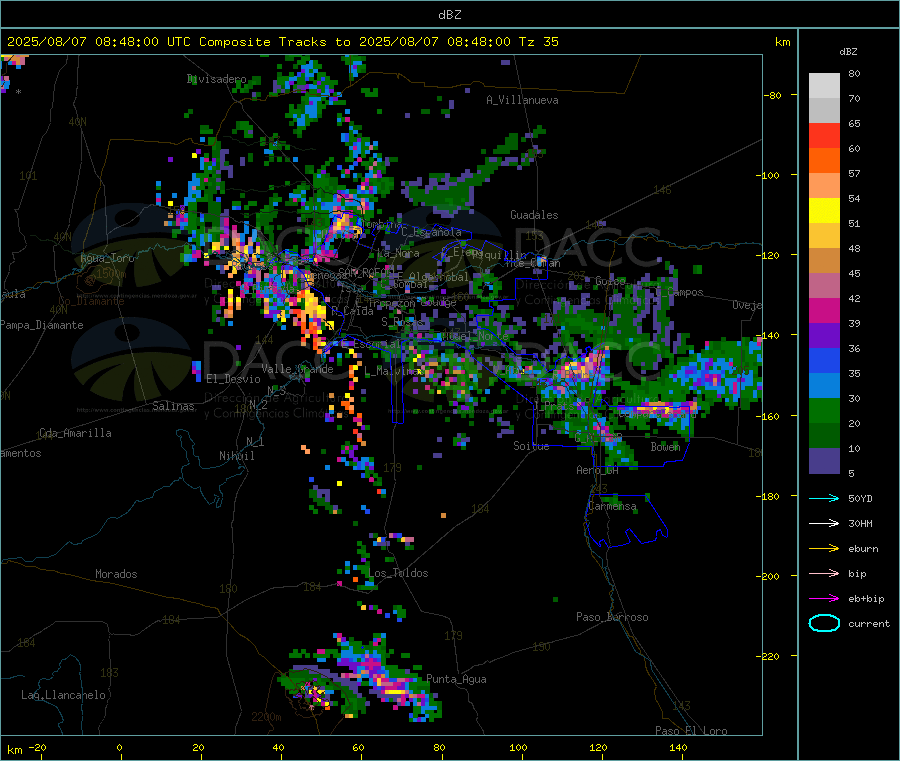Click the yellow eburn arrow legend icon
This screenshot has width=900, height=761.
click(824, 549)
